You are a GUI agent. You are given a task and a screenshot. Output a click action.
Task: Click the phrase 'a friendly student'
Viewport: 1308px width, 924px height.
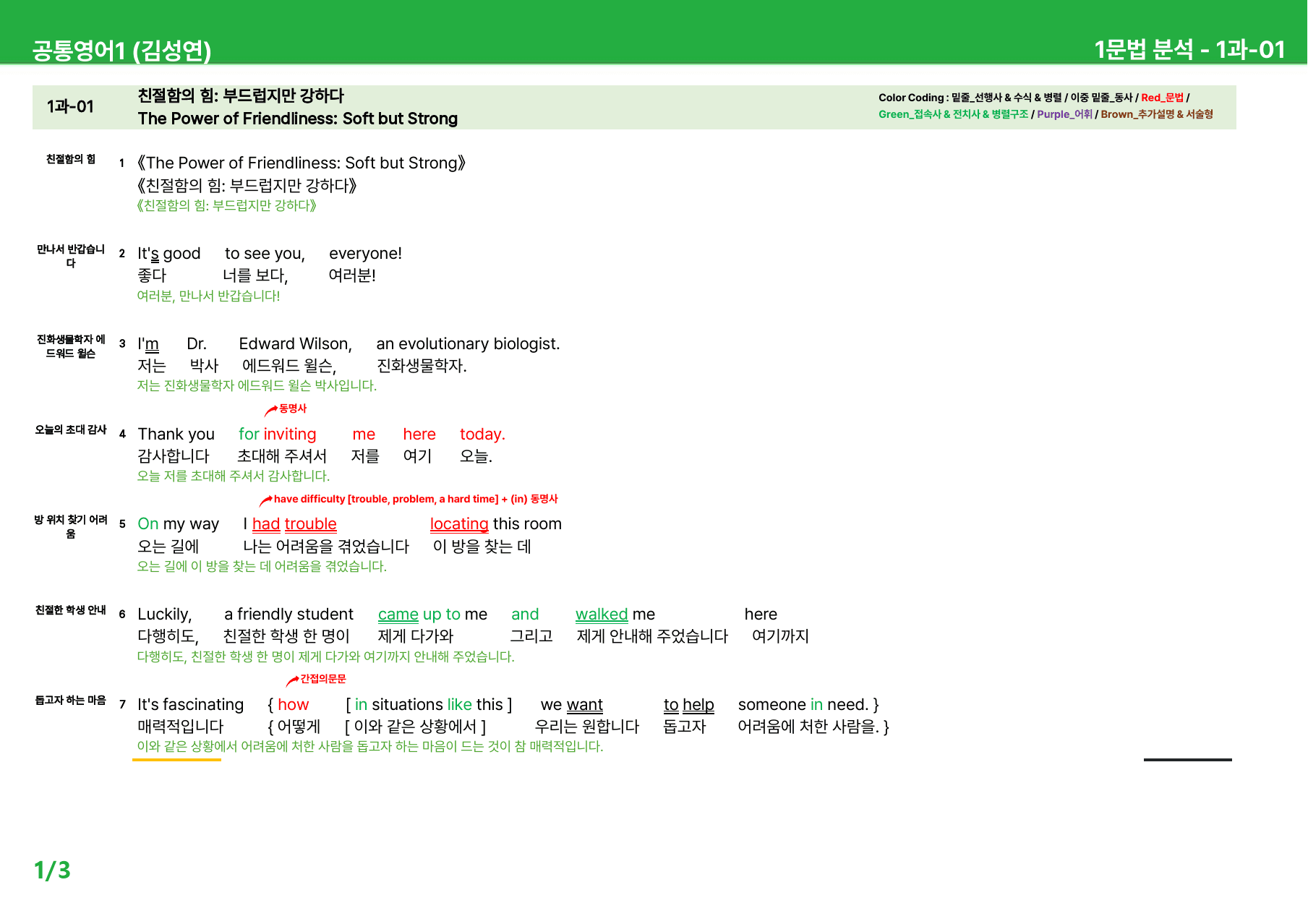289,615
